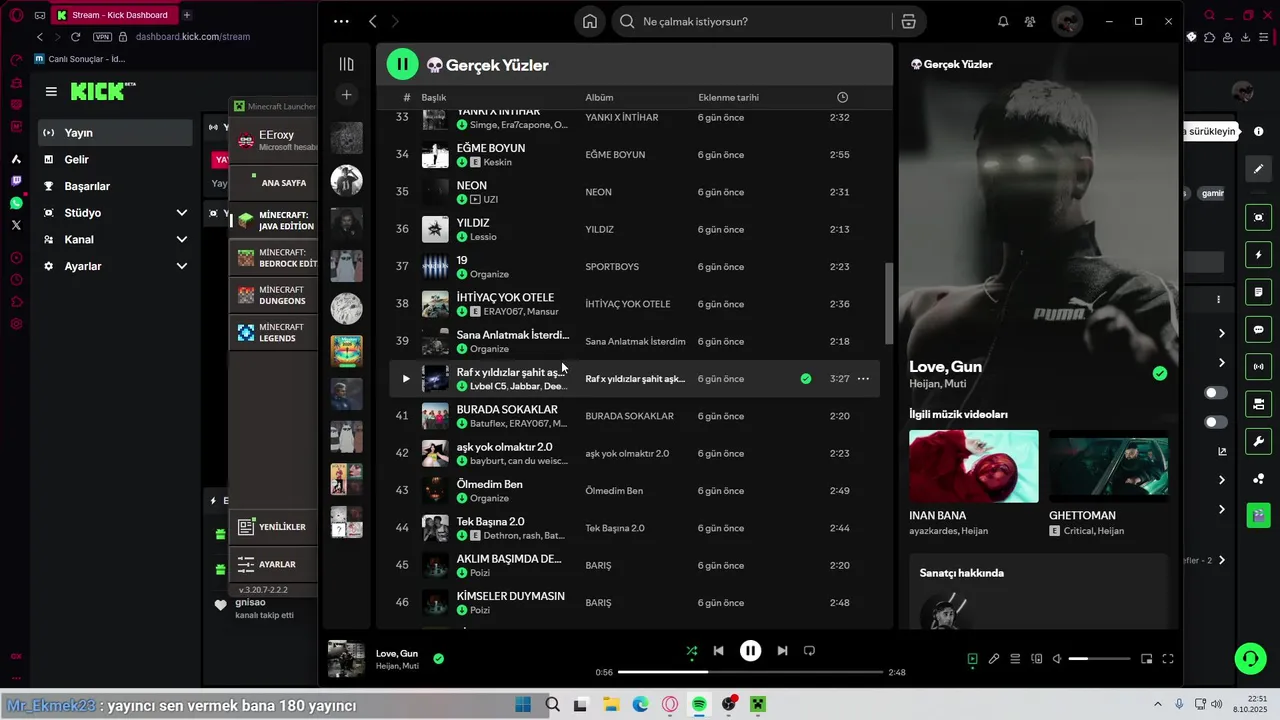Skip to the previous track
Screen dimensions: 1280x720
718,651
